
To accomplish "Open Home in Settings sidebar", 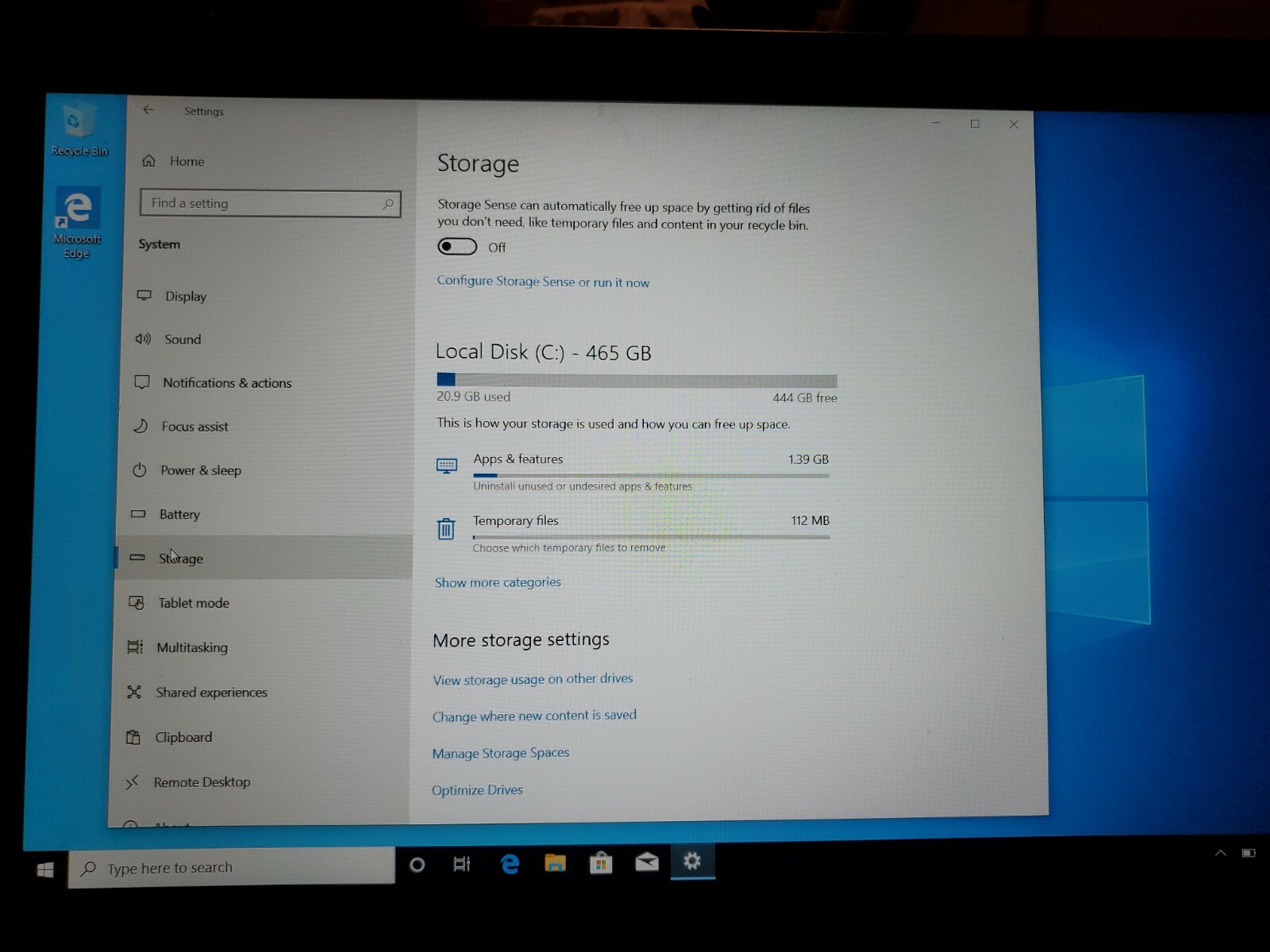I will 187,161.
